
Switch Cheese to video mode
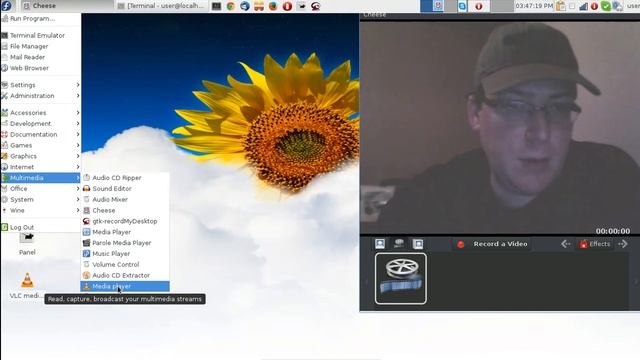tap(399, 244)
